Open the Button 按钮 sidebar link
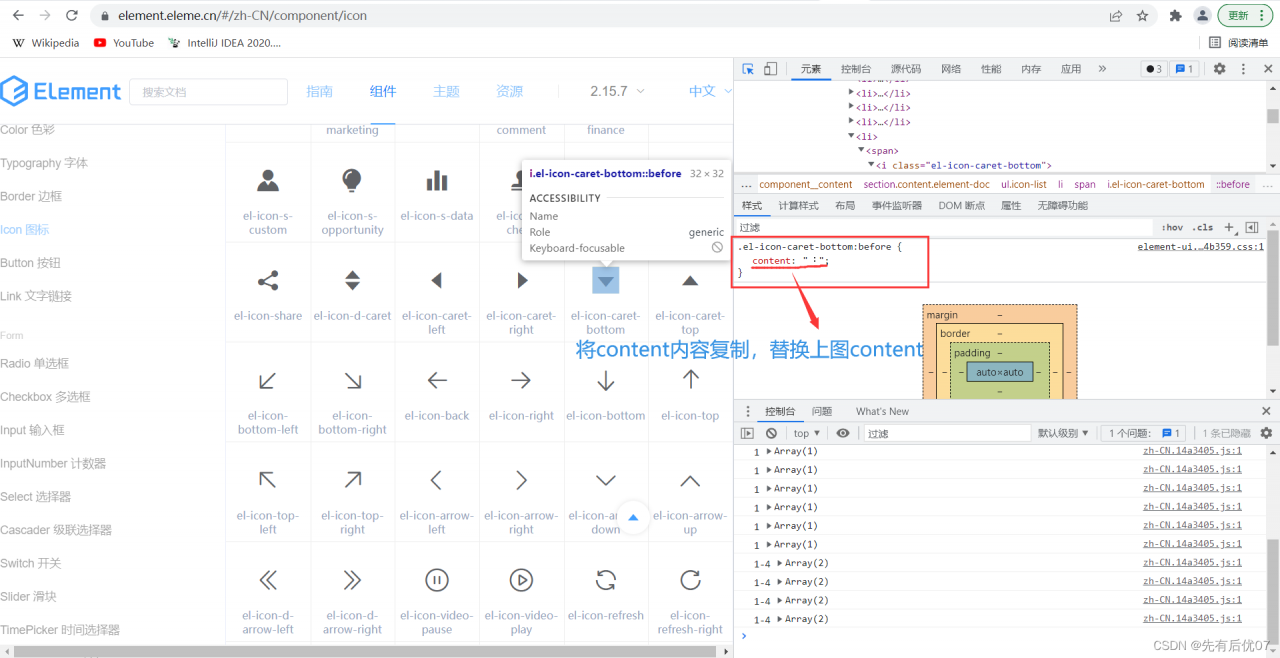 [x=30, y=263]
